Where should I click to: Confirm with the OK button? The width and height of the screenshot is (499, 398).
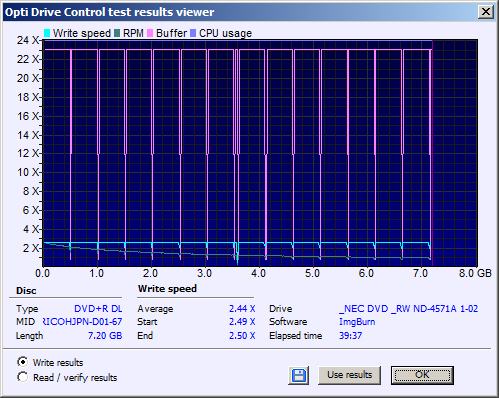(x=422, y=375)
